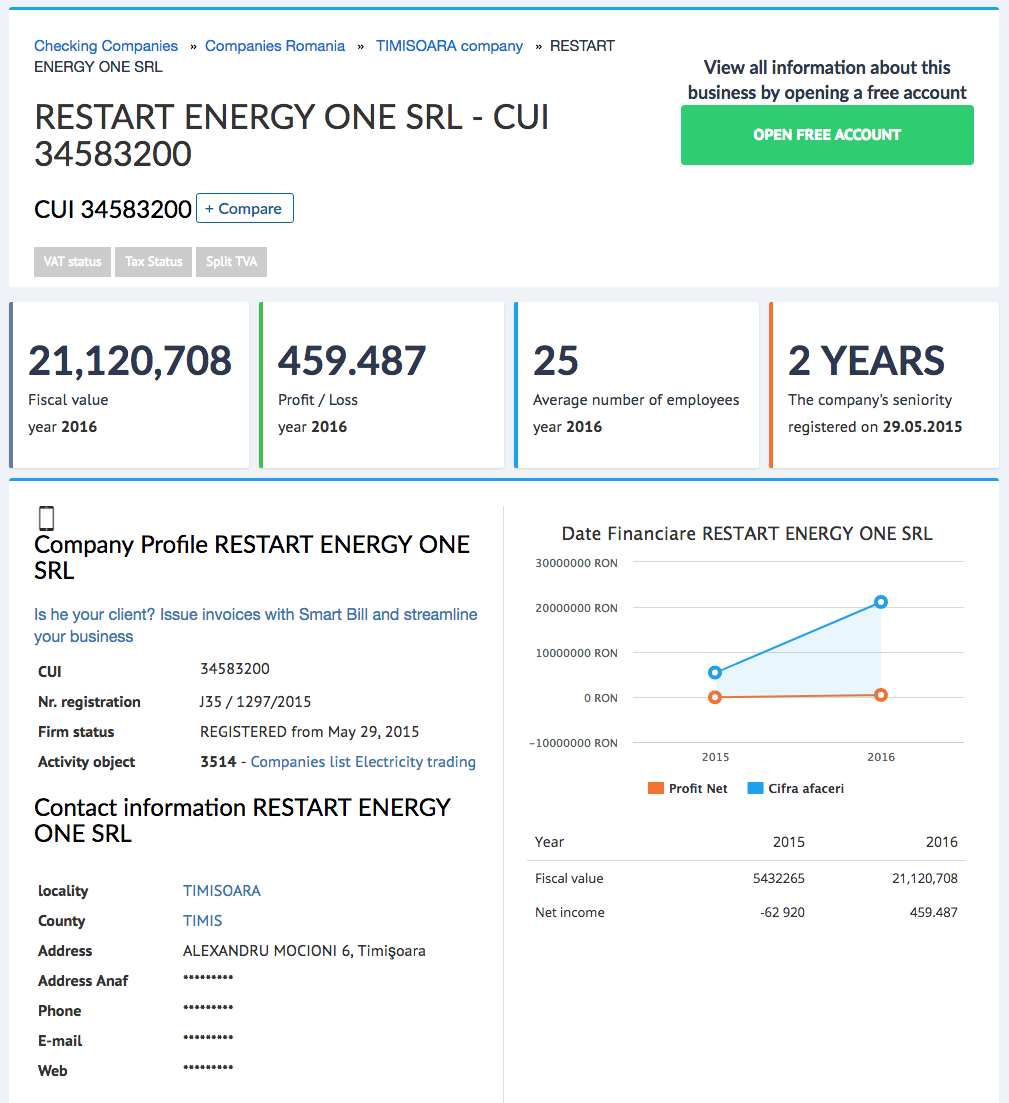Click the 2 YEARS seniority card
Image resolution: width=1009 pixels, height=1103 pixels.
(884, 385)
